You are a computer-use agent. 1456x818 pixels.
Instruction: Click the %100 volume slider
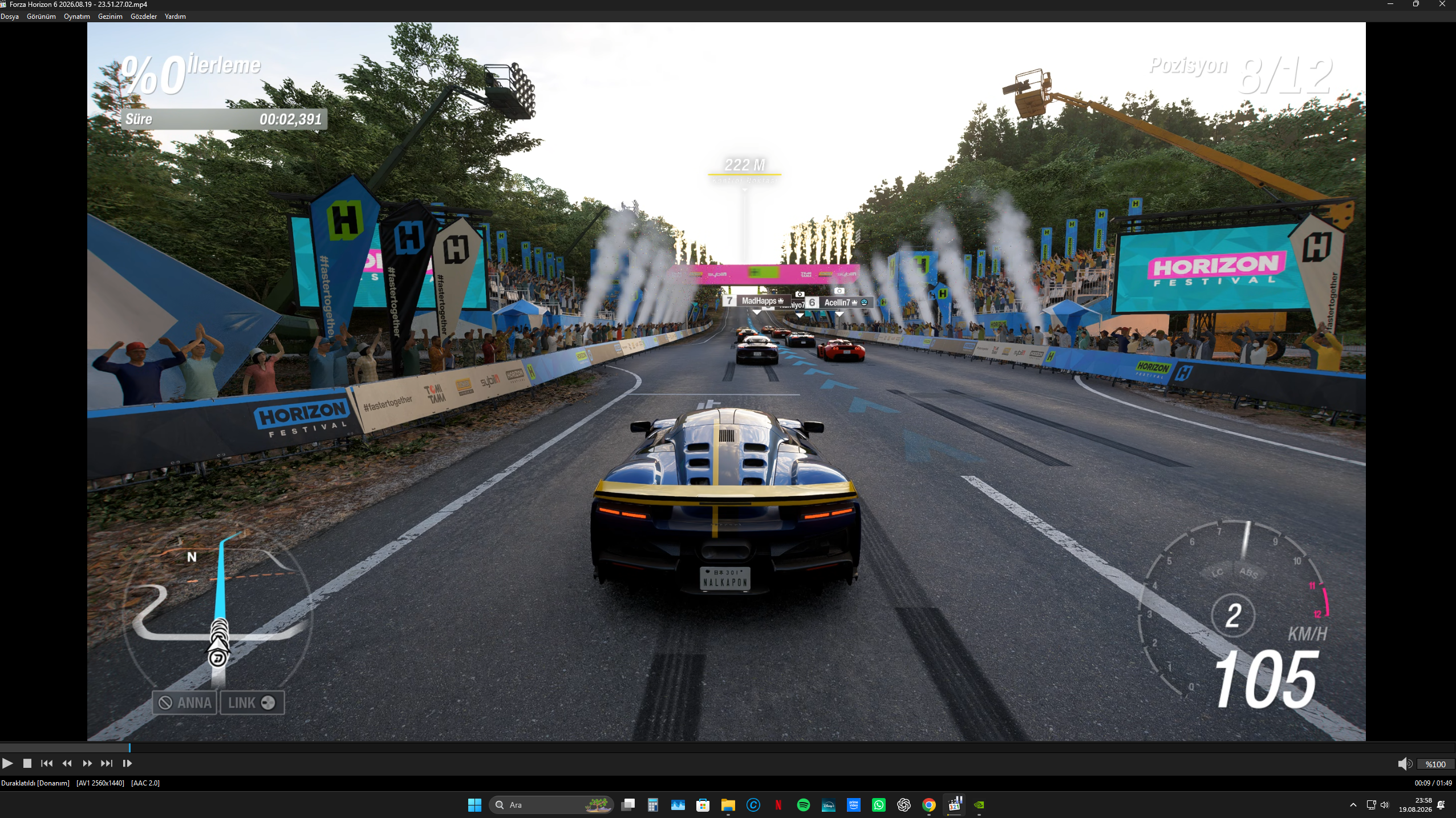pos(1435,764)
